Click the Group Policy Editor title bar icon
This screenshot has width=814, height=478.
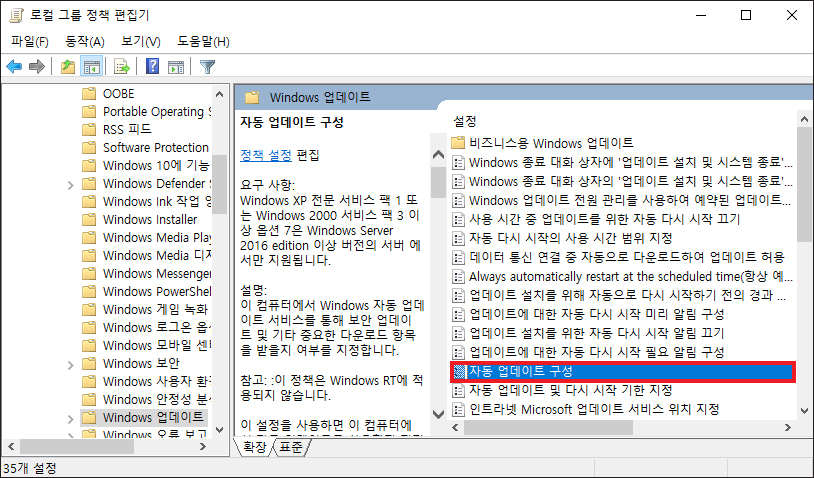tap(17, 15)
